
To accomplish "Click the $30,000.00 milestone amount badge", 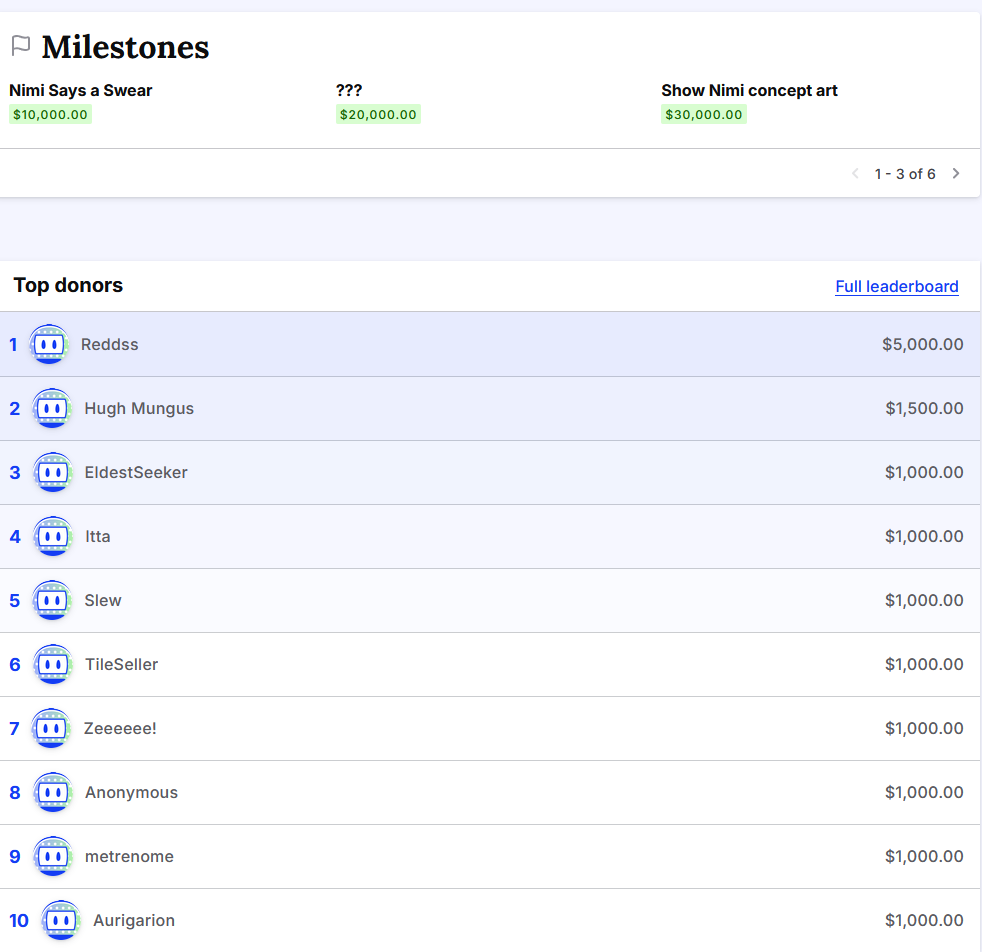I will 703,115.
